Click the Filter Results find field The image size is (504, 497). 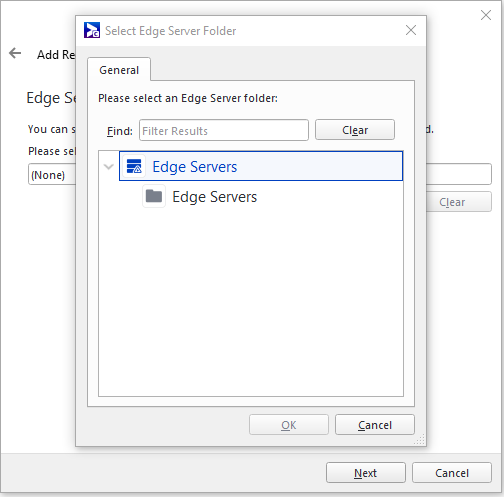pyautogui.click(x=224, y=130)
